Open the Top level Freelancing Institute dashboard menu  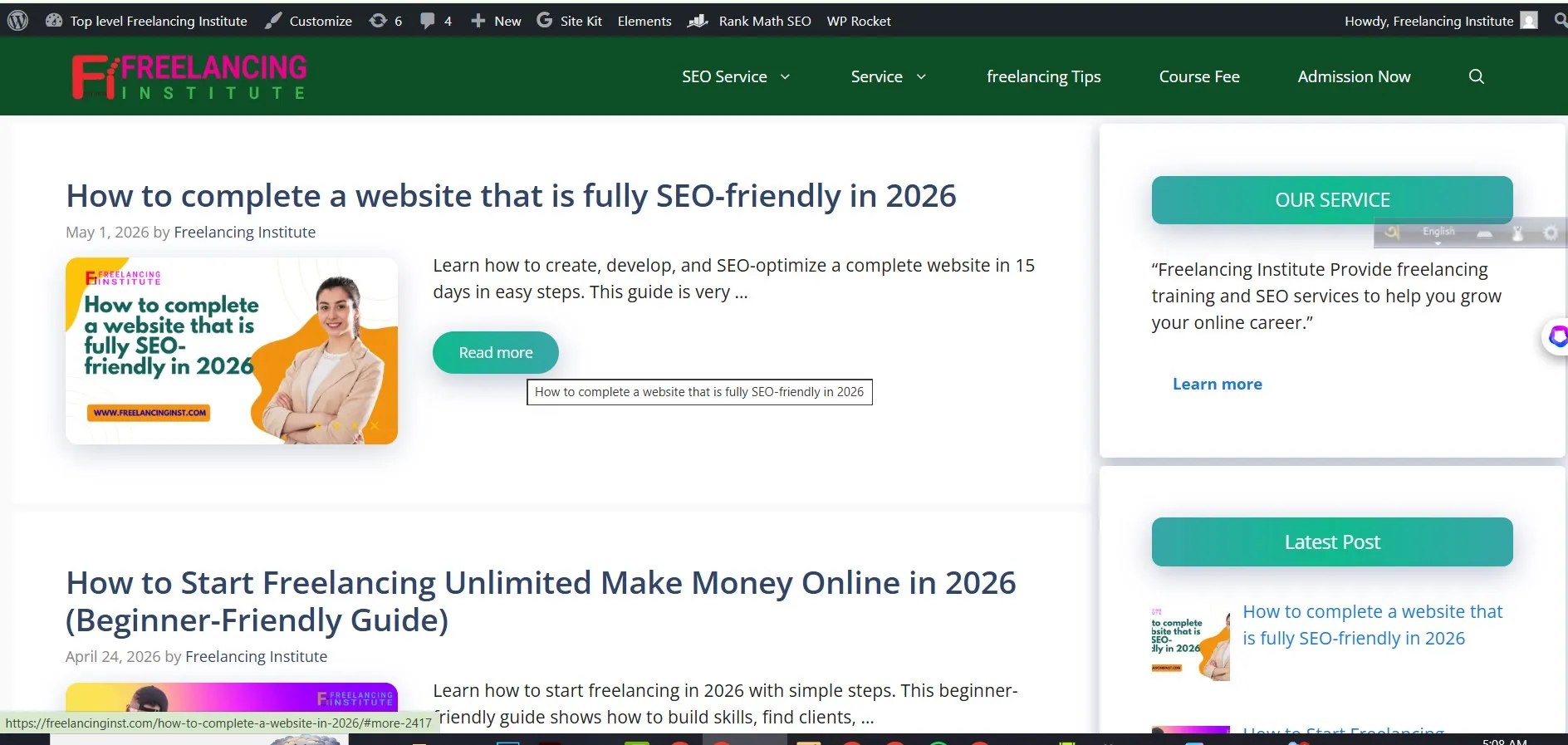point(146,21)
